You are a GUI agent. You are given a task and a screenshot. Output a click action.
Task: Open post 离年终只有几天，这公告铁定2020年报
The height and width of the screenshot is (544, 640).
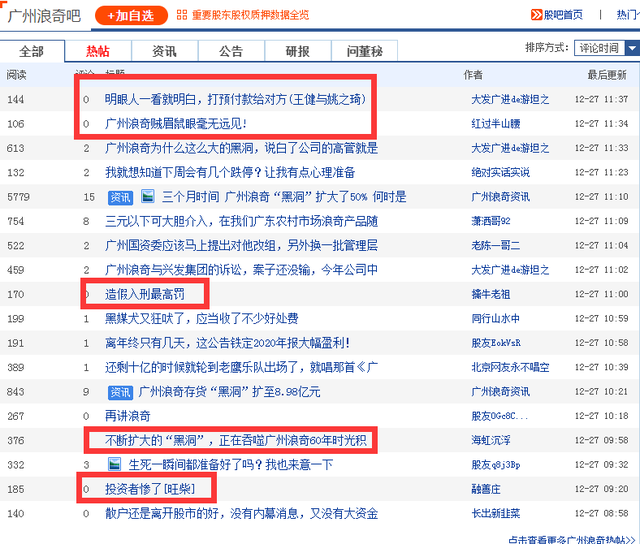pos(227,343)
